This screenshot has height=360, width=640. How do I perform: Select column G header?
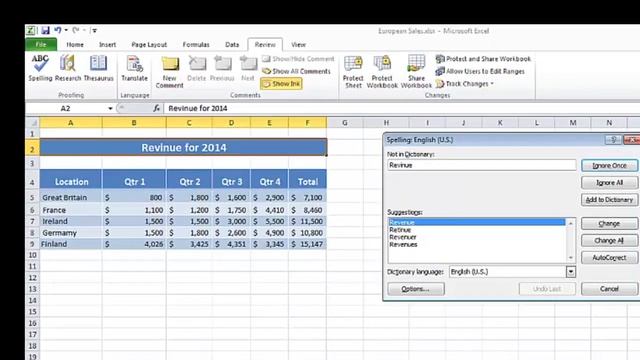pos(345,122)
